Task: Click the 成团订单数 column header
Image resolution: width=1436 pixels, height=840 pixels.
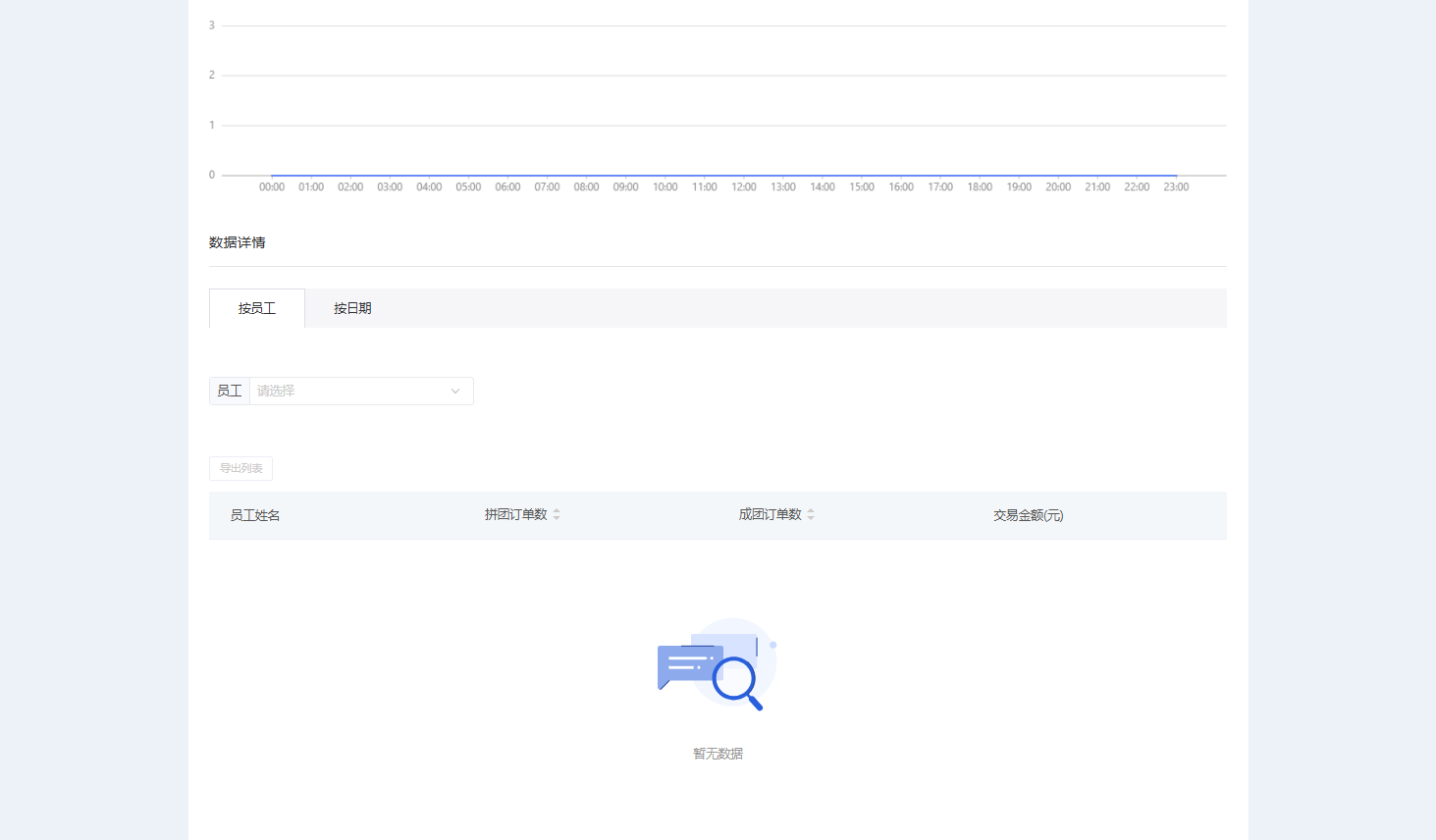Action: pyautogui.click(x=771, y=514)
